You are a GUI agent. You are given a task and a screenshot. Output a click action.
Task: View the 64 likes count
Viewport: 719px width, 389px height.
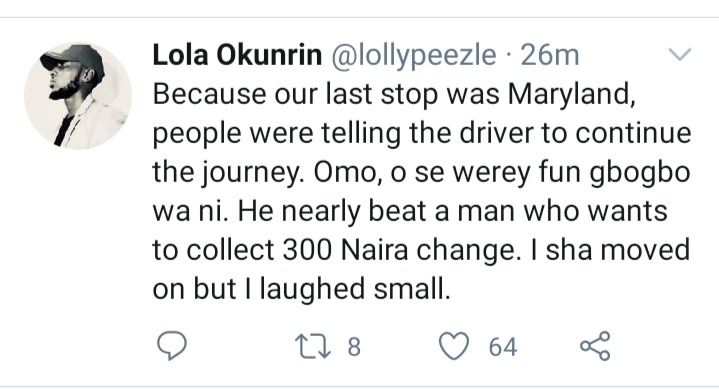[x=503, y=347]
